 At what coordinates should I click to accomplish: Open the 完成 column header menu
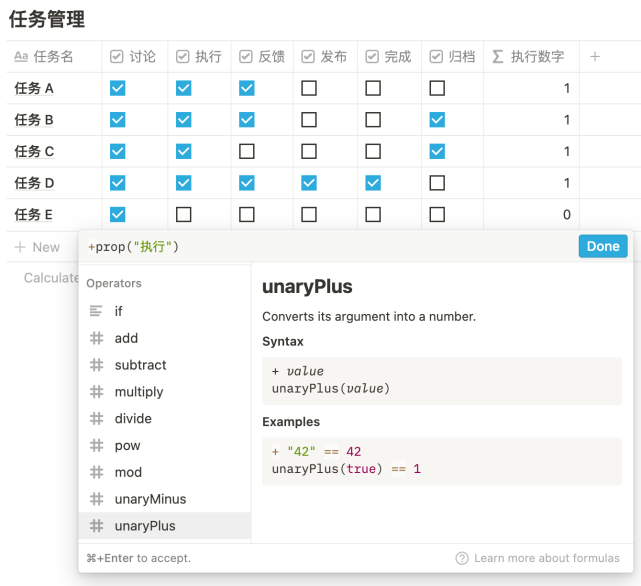[x=388, y=57]
